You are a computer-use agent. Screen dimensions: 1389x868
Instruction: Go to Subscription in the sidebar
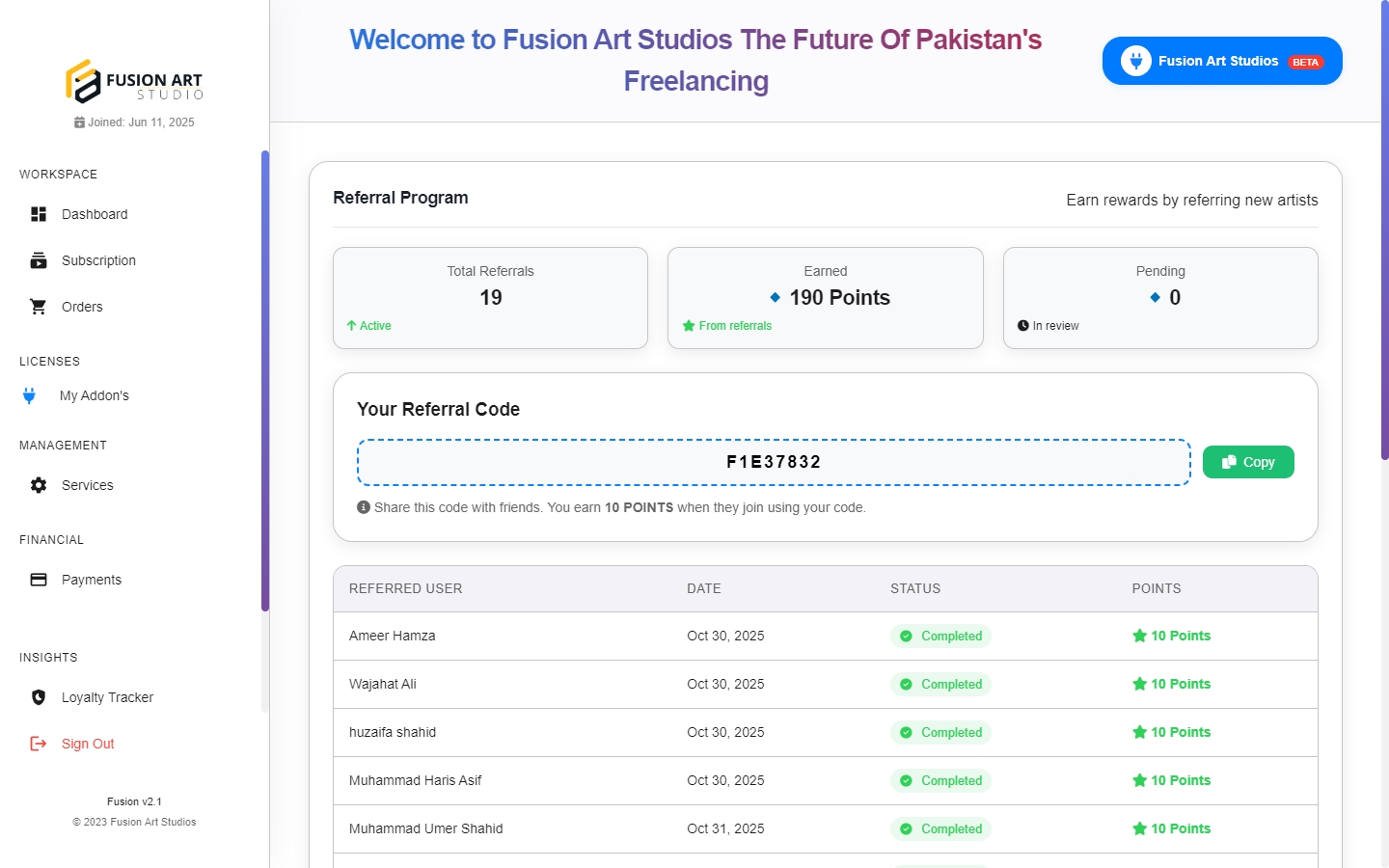coord(98,260)
